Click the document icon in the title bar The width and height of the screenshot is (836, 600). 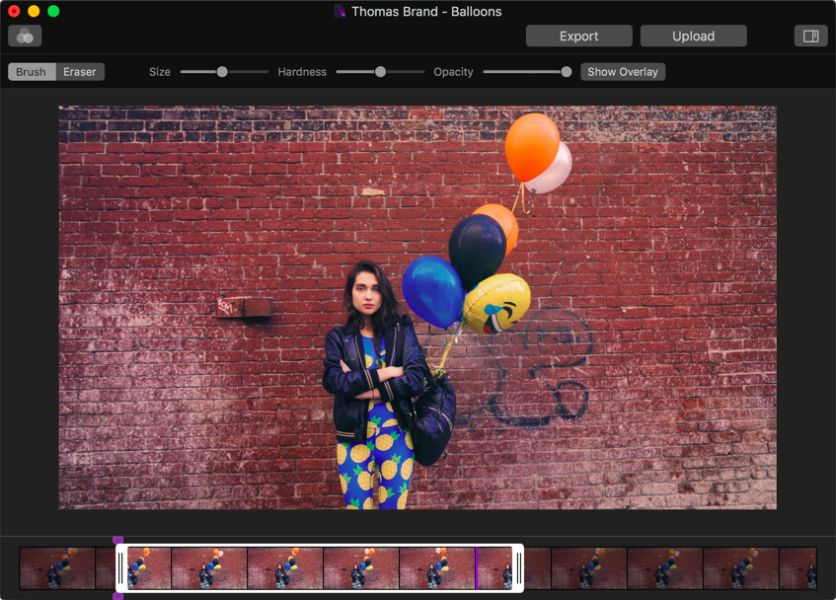click(x=340, y=11)
